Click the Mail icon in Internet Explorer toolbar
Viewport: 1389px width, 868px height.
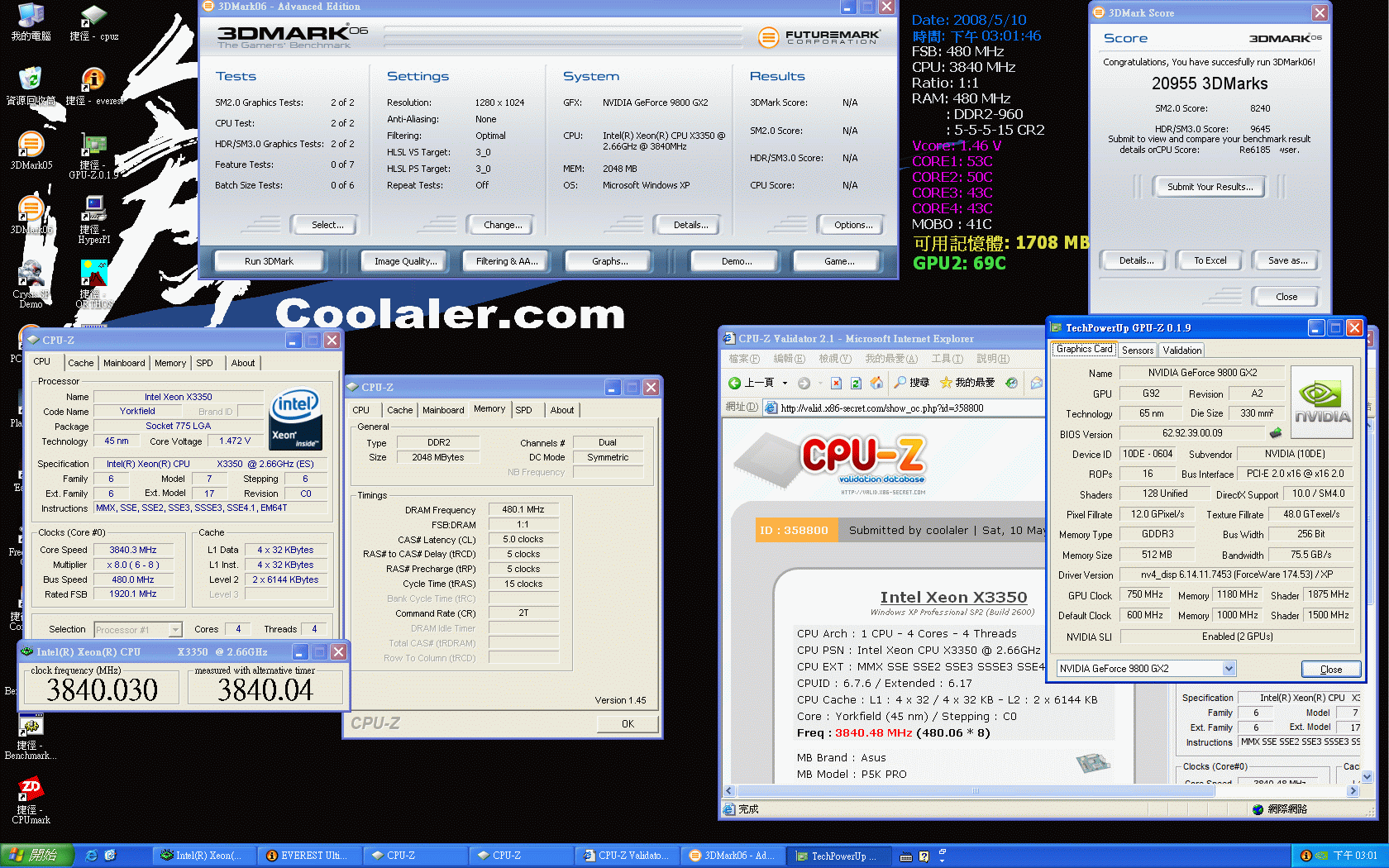[1036, 383]
